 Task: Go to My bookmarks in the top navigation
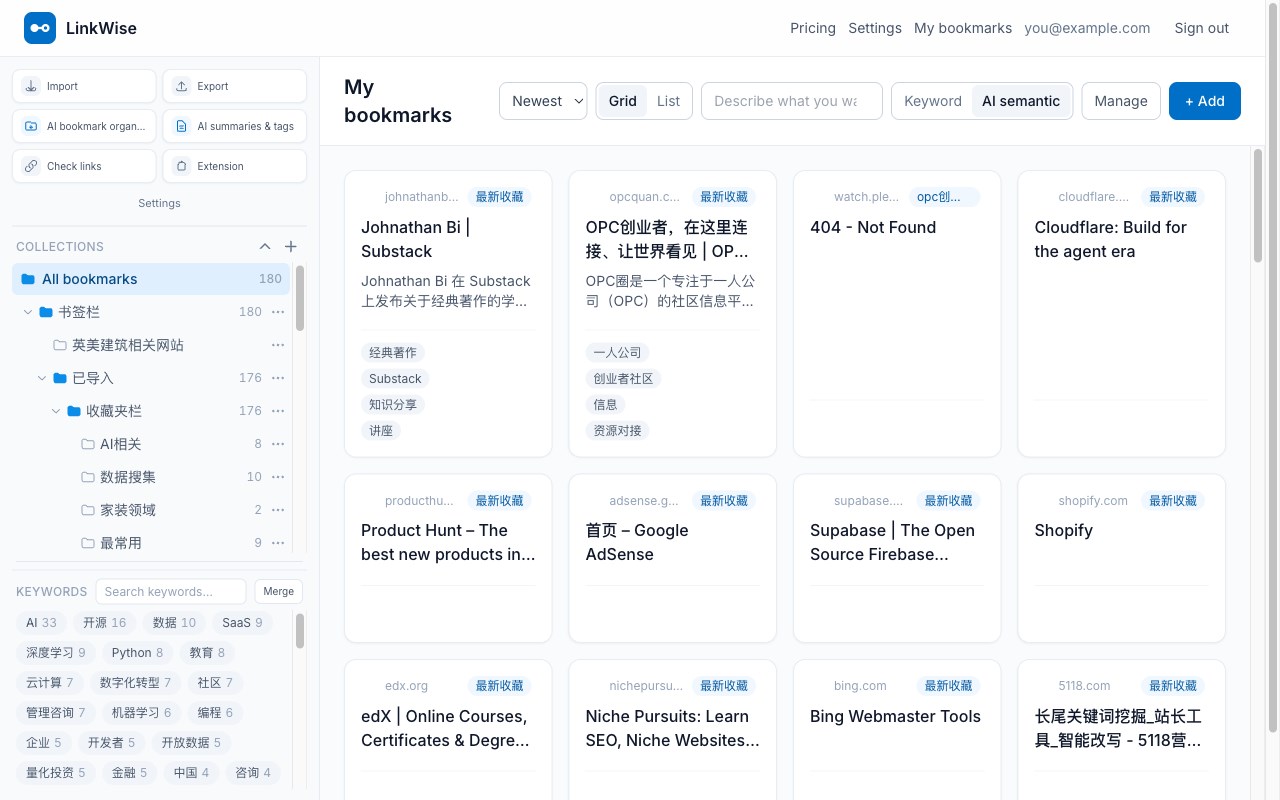tap(963, 28)
